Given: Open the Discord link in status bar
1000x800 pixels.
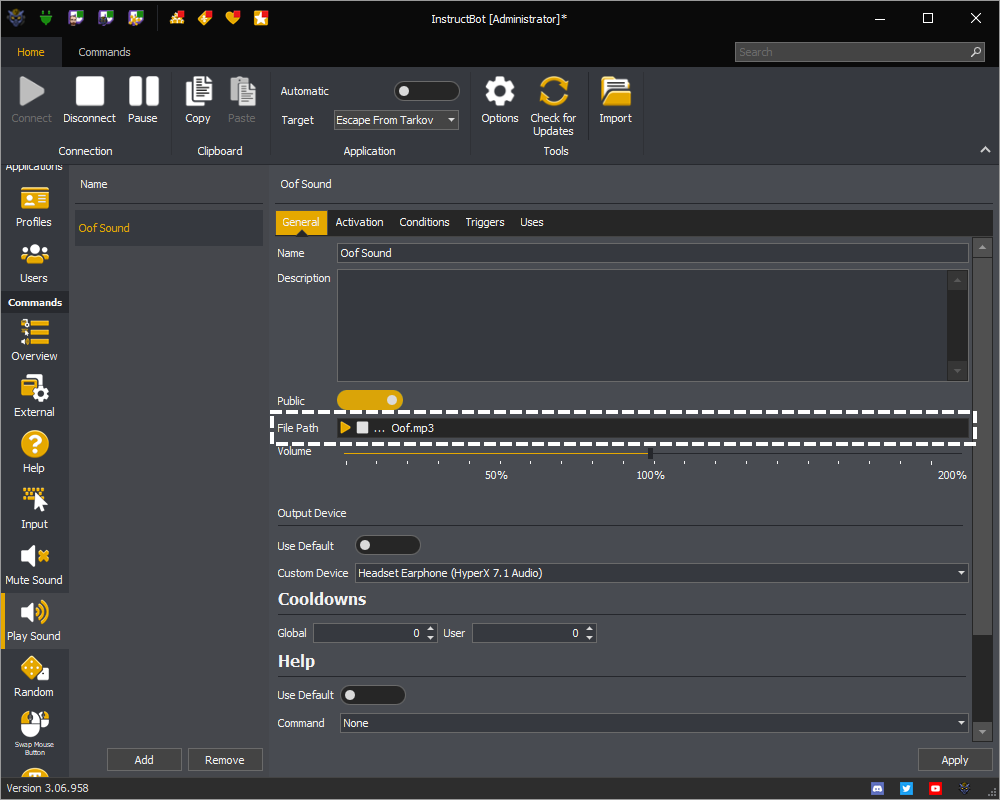Looking at the screenshot, I should (x=878, y=789).
